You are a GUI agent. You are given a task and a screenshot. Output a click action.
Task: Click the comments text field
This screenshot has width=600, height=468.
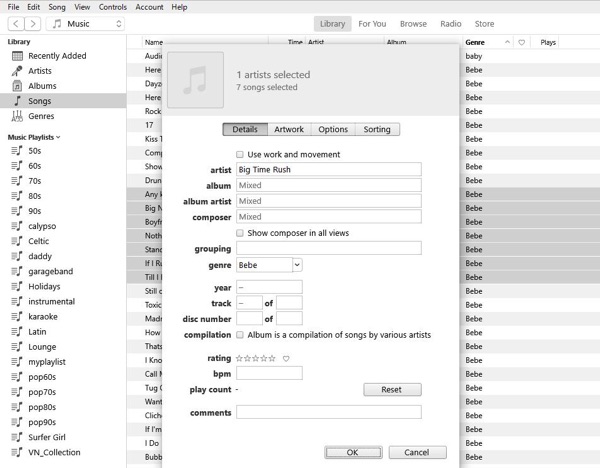pyautogui.click(x=328, y=412)
